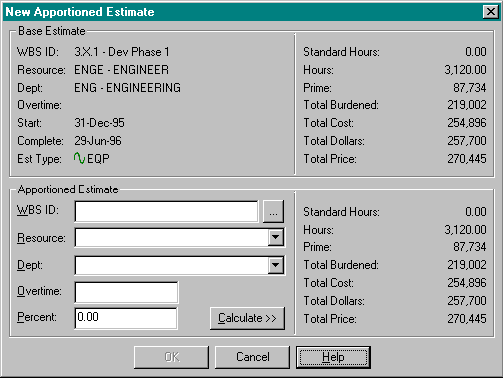Click the apportioned Total Burdened value 219,002
Image resolution: width=503 pixels, height=379 pixels.
(x=467, y=265)
